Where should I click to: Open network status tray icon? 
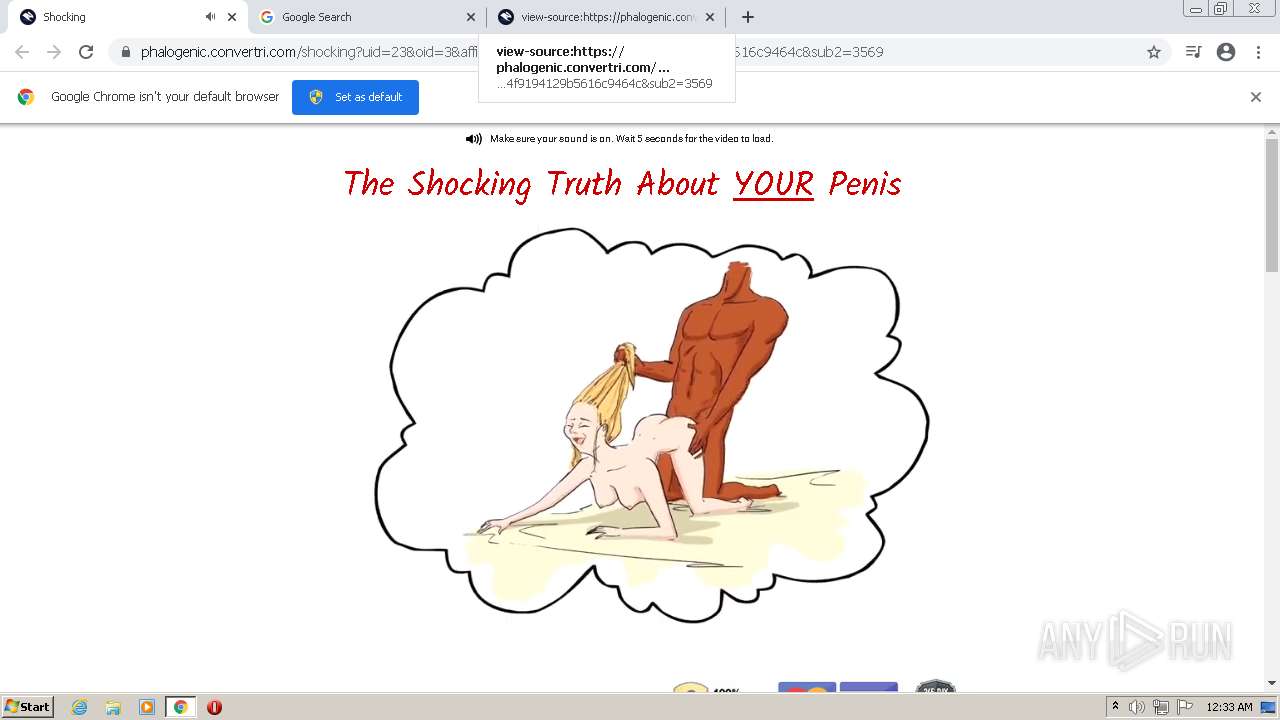1161,707
